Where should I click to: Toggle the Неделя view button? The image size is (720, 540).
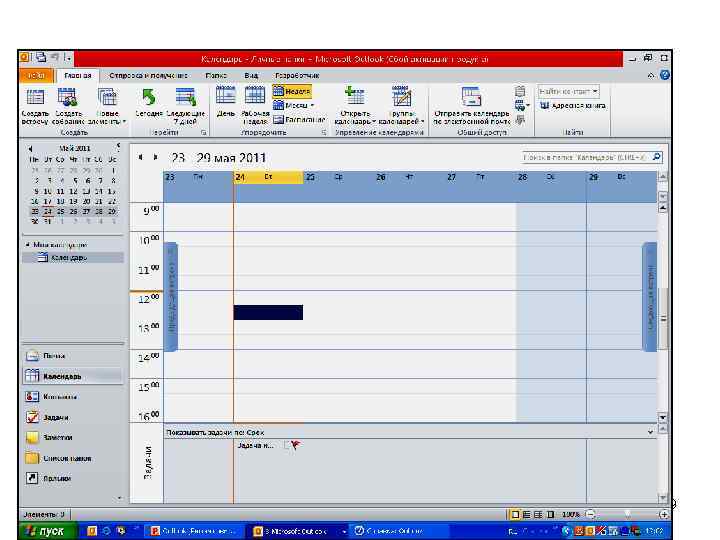(x=292, y=91)
